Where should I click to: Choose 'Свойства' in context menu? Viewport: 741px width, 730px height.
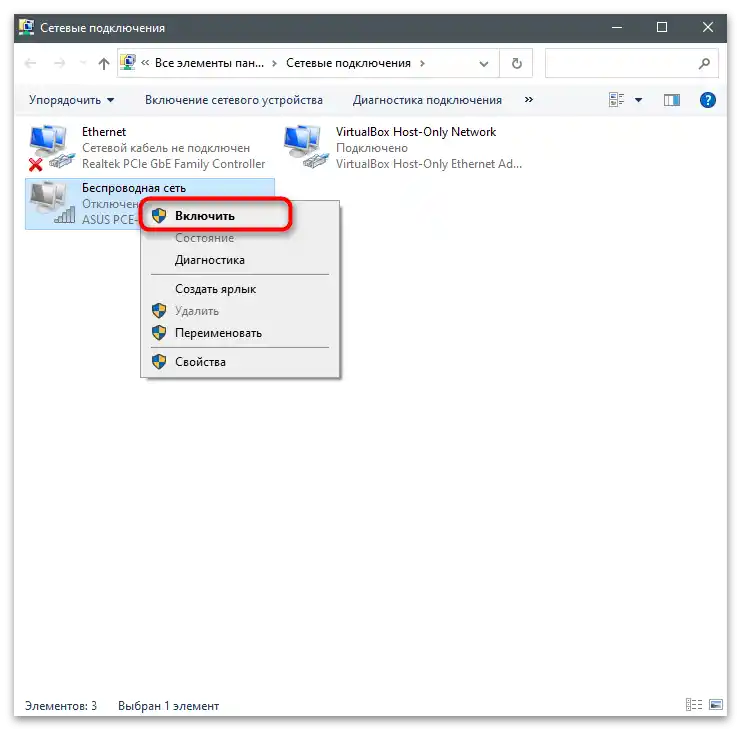tap(240, 362)
